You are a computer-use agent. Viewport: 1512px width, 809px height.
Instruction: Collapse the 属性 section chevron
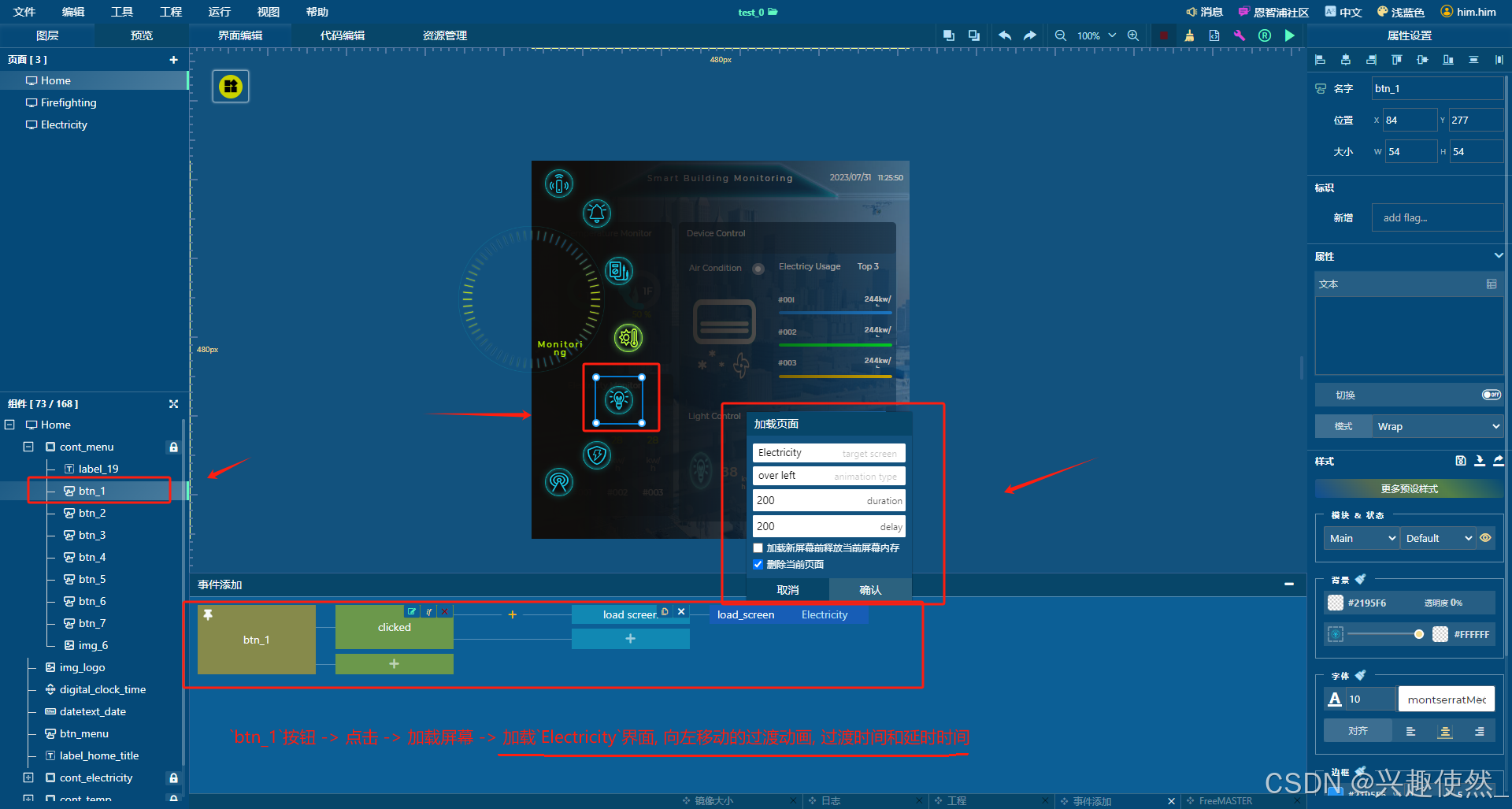1499,255
